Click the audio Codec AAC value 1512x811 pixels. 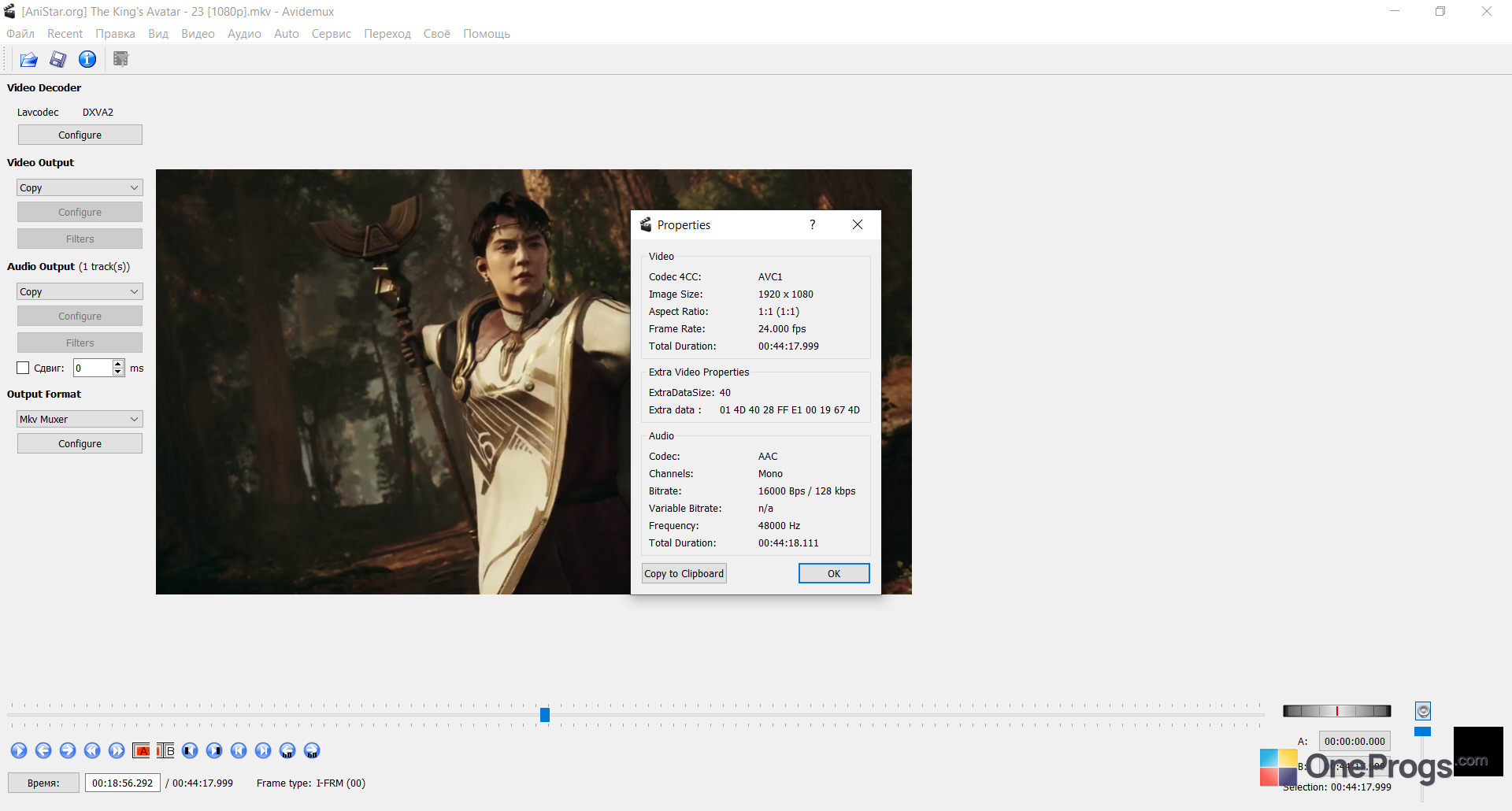[768, 456]
